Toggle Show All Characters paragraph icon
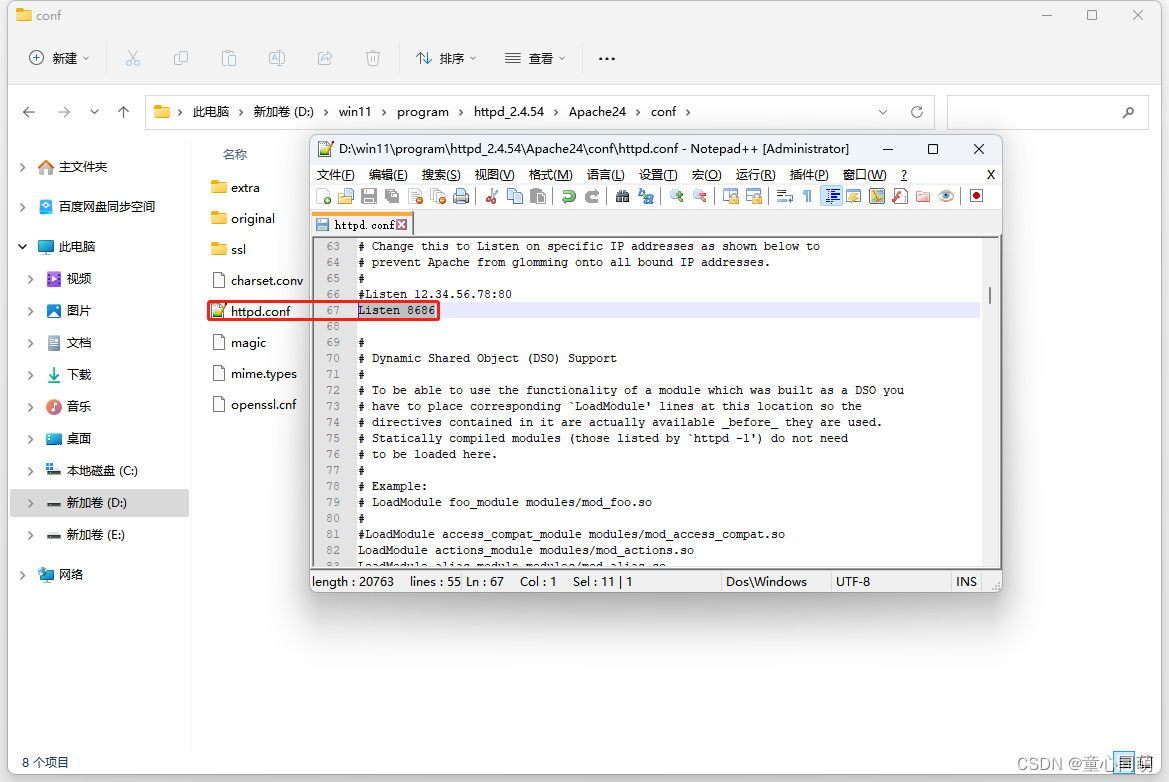The width and height of the screenshot is (1169, 782). [808, 195]
